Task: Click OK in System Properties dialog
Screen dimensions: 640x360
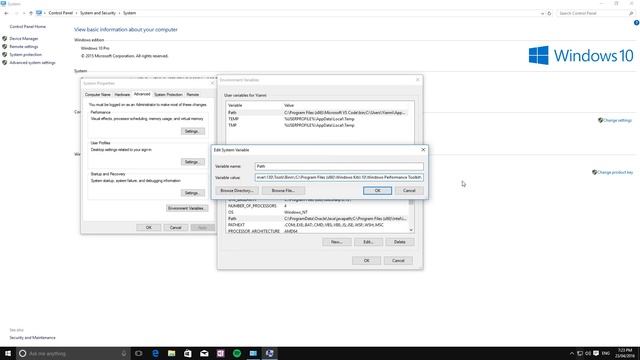Action: coord(149,227)
